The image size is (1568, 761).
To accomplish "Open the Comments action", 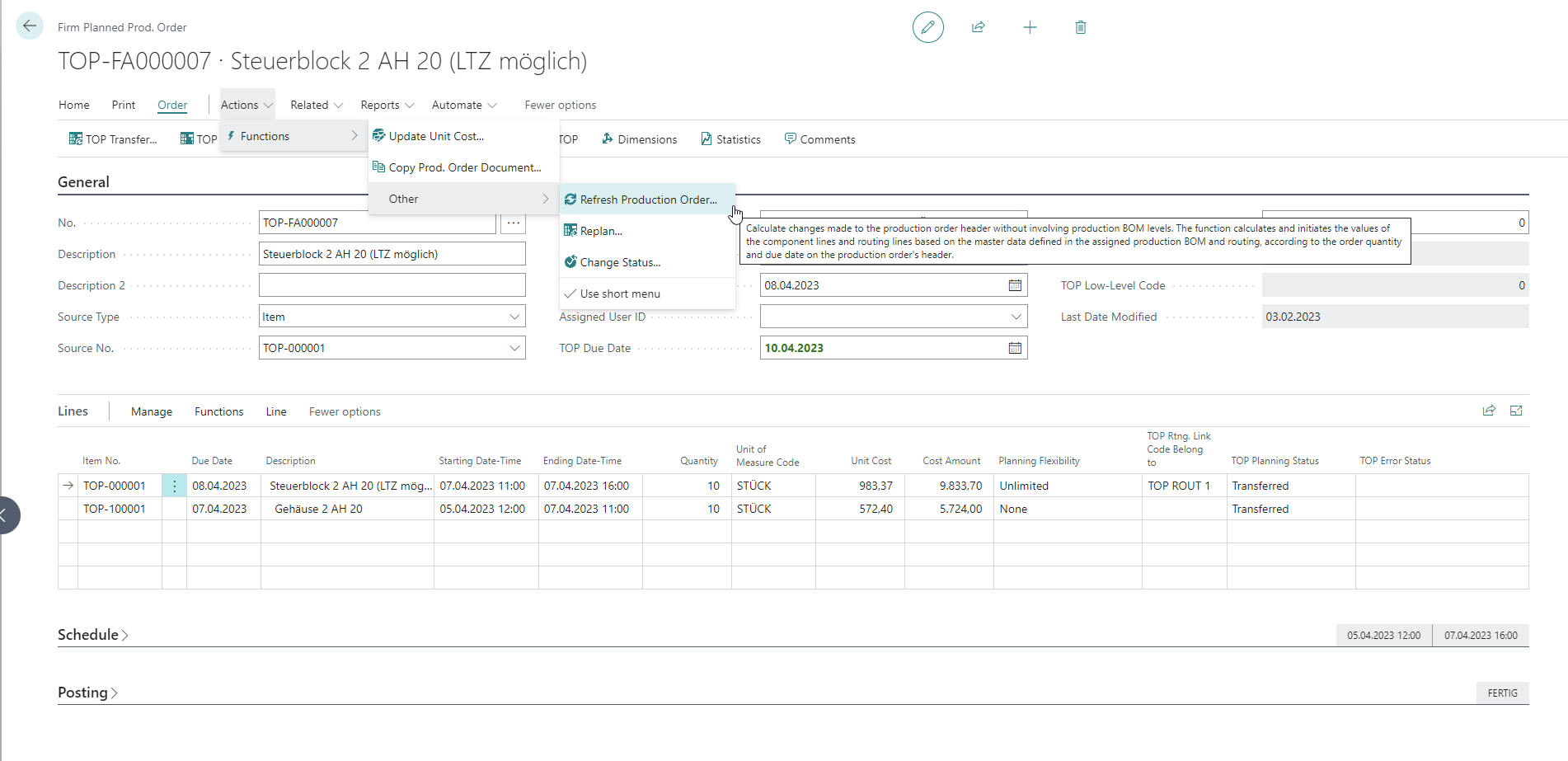I will [x=819, y=139].
